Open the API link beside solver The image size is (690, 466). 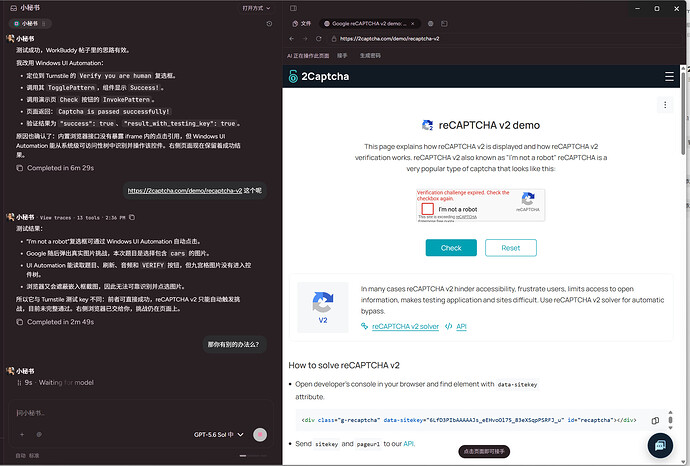point(461,327)
